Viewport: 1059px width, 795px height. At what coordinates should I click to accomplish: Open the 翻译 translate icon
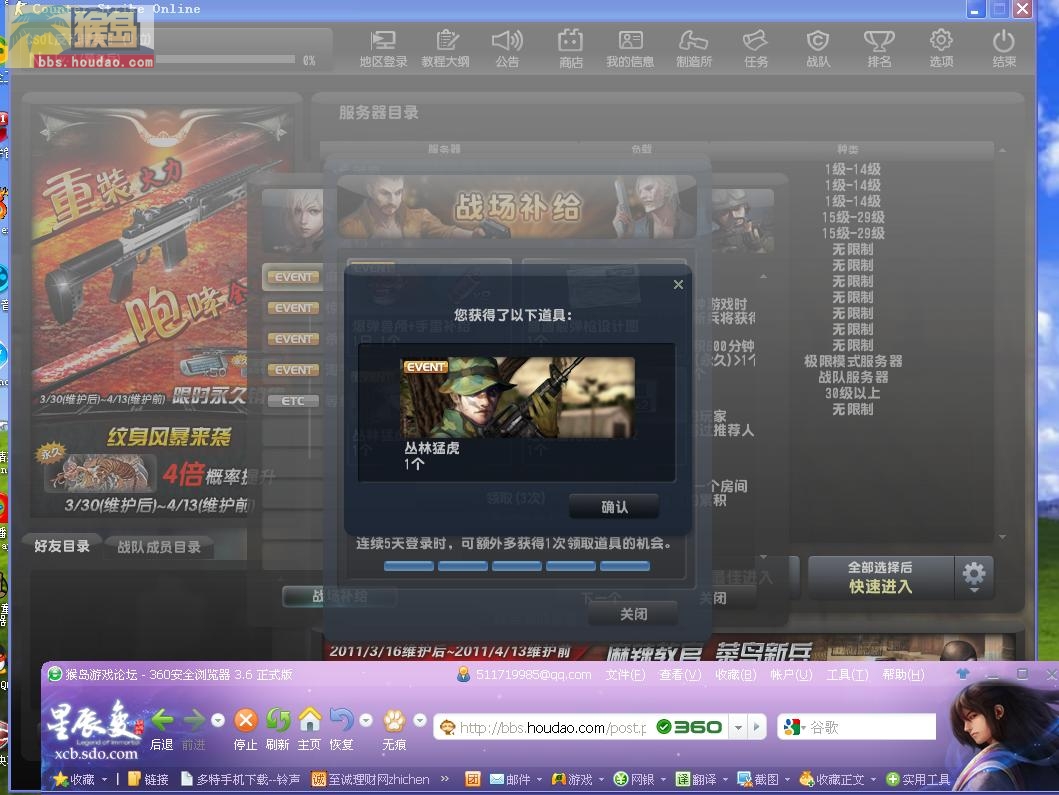coord(683,779)
